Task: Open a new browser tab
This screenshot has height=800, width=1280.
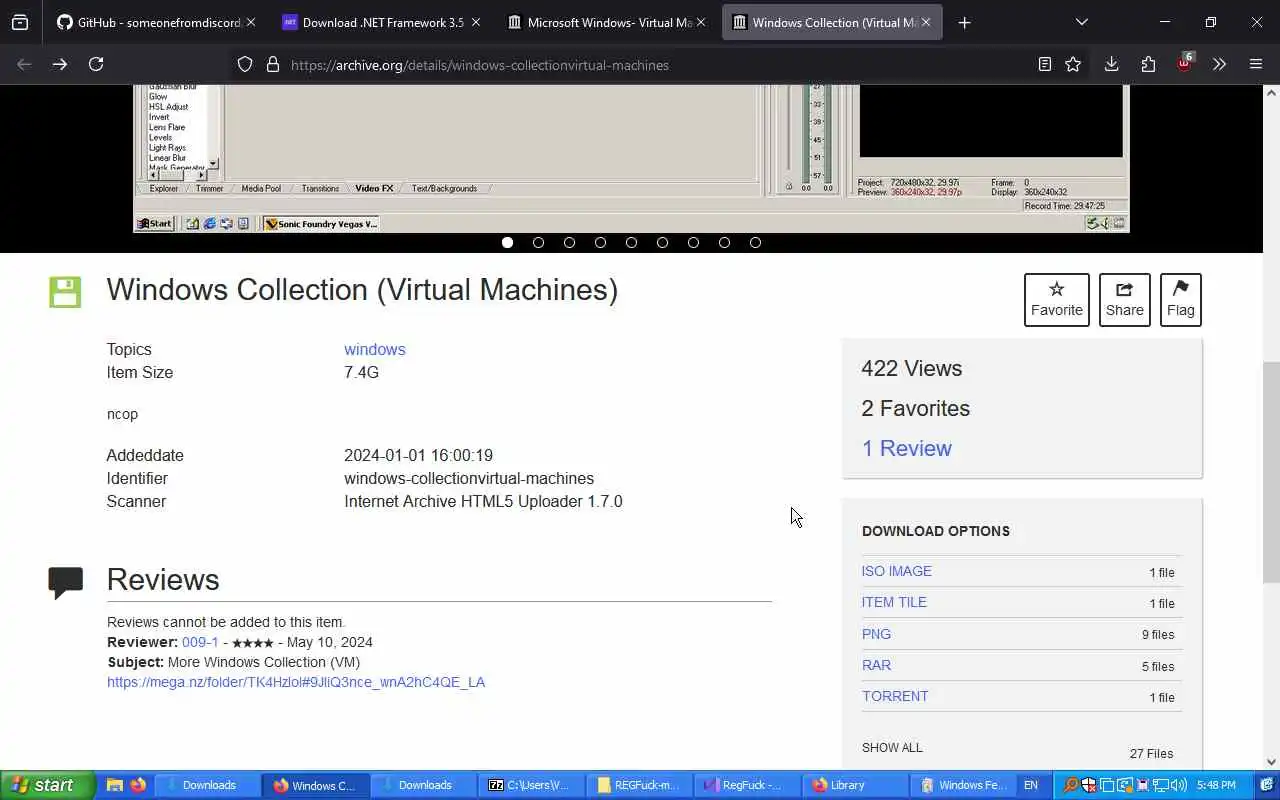Action: click(964, 22)
